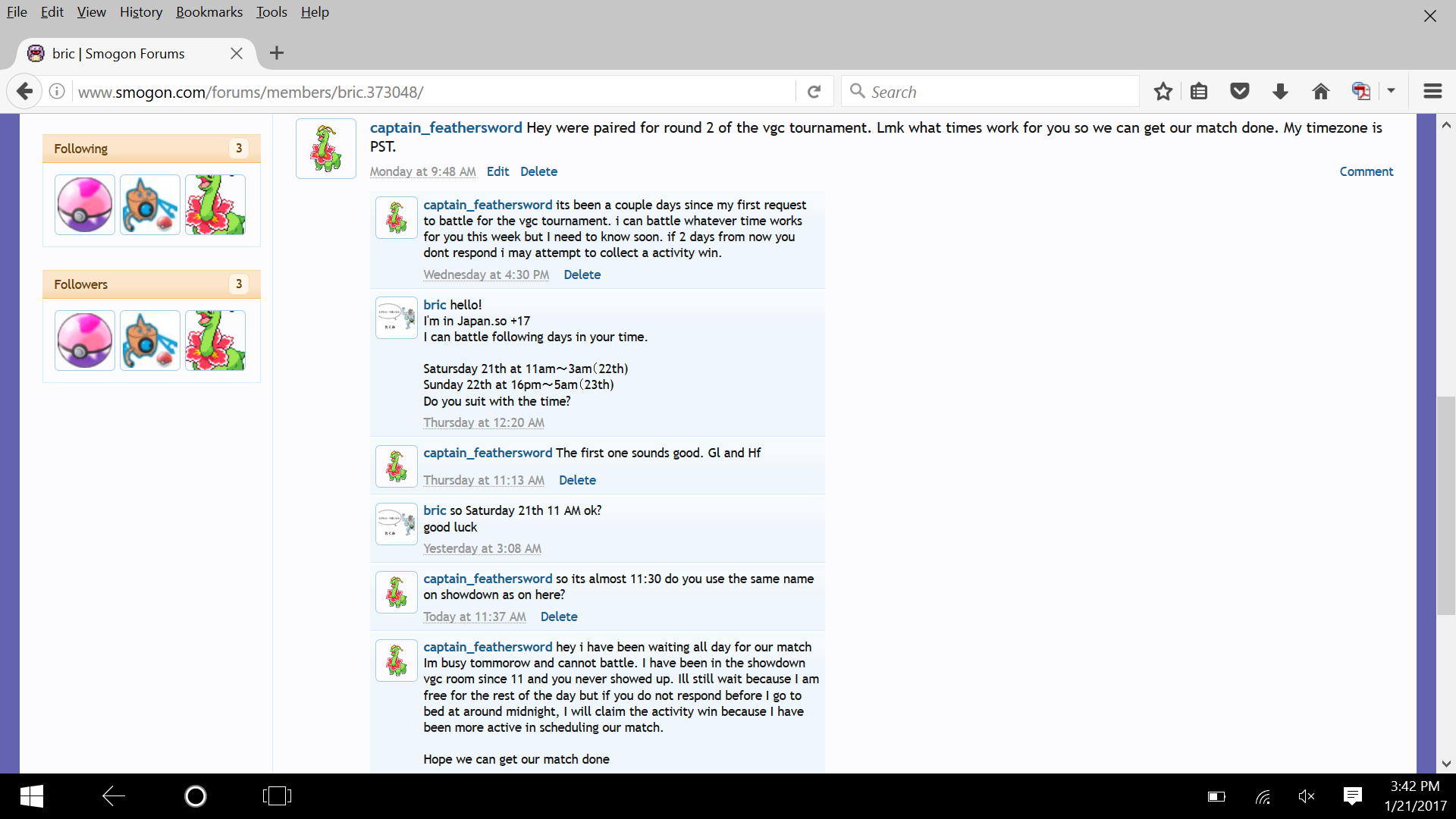Open the Rotom avatar under Followers

150,340
